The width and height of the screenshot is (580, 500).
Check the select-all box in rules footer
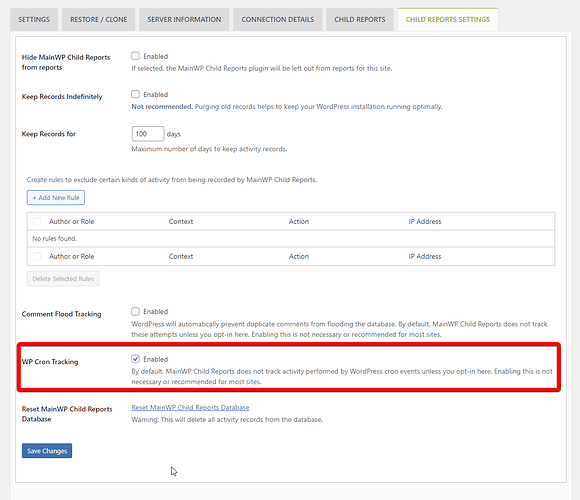coord(37,256)
